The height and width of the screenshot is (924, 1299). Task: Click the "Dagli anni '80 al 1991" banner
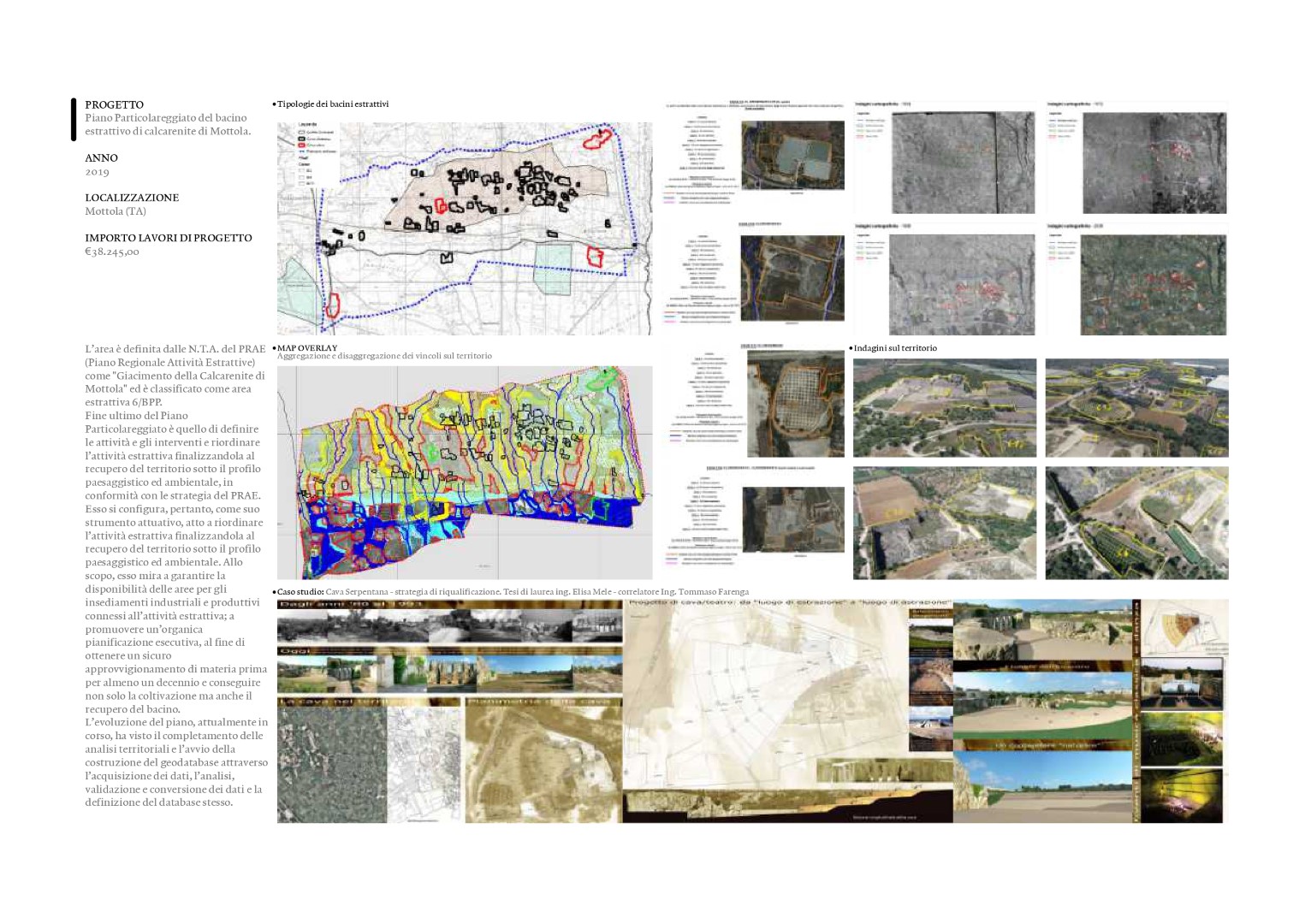(x=449, y=604)
